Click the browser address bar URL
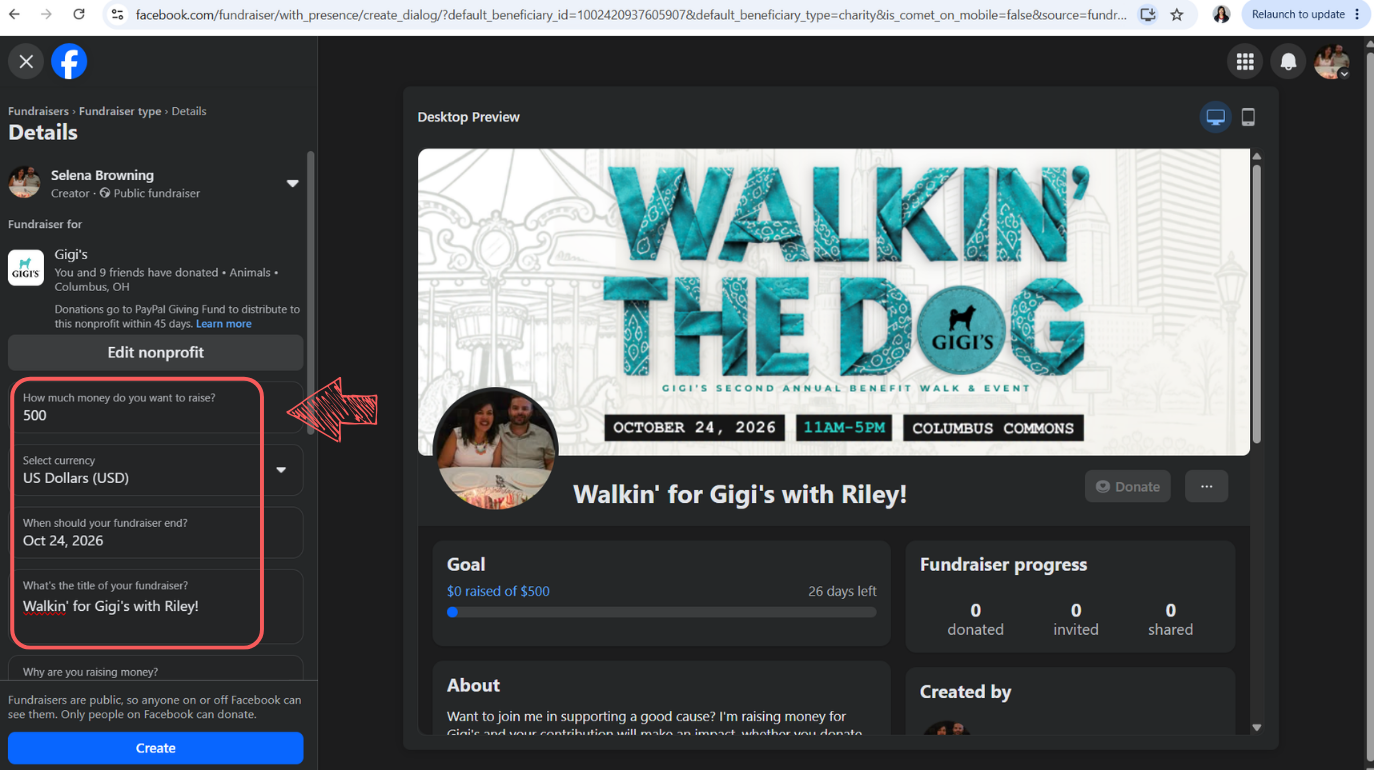Screen dimensions: 1374x772 (631, 15)
